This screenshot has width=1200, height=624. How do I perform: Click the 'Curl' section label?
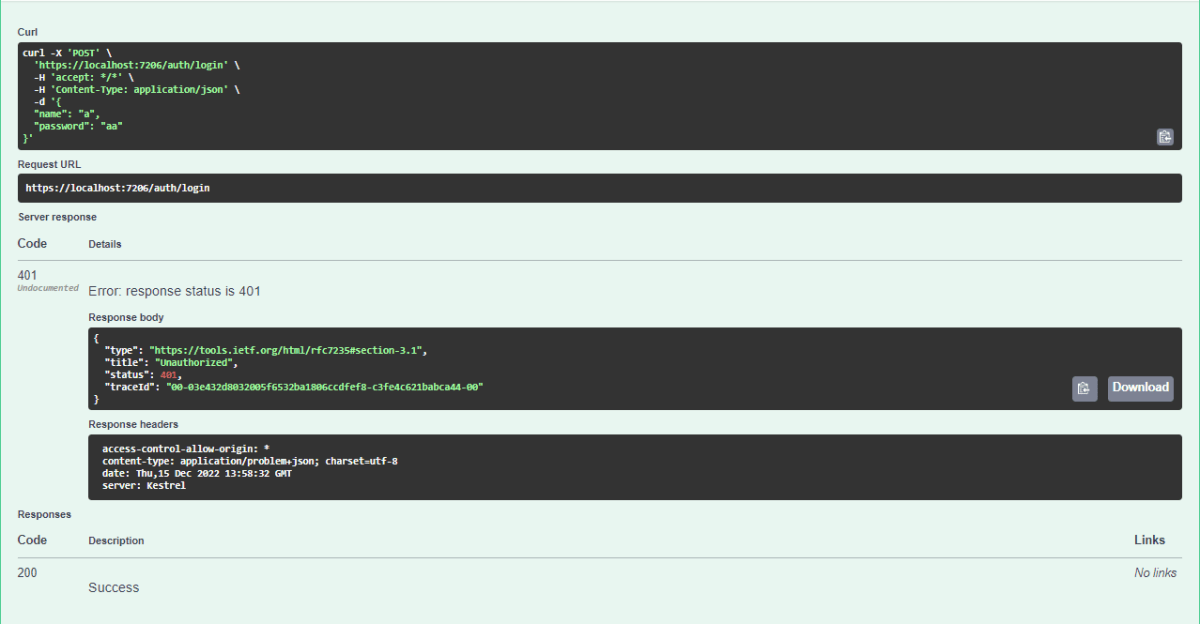click(28, 32)
